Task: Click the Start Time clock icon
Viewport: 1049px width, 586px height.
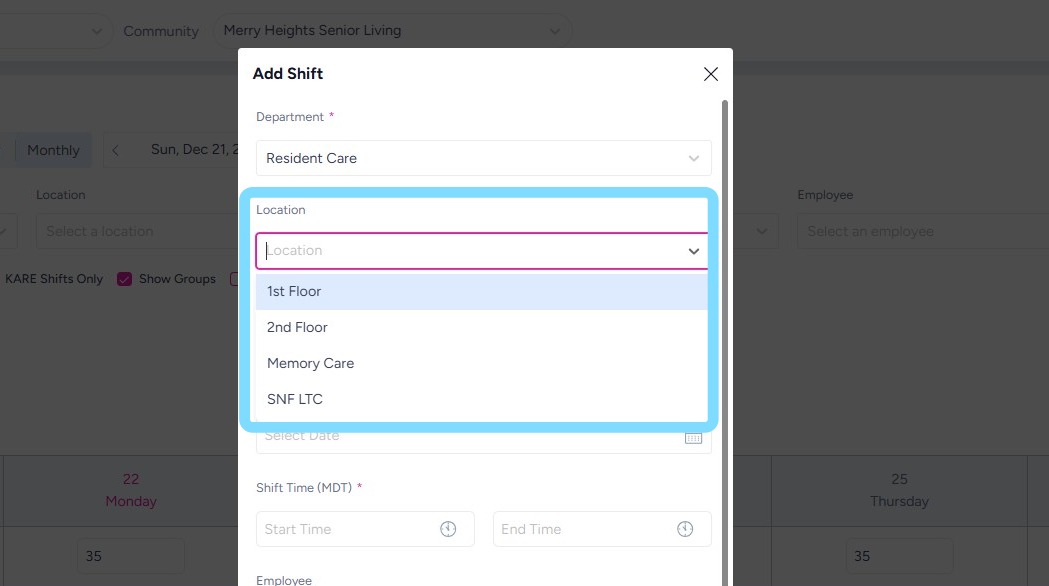Action: click(x=448, y=529)
